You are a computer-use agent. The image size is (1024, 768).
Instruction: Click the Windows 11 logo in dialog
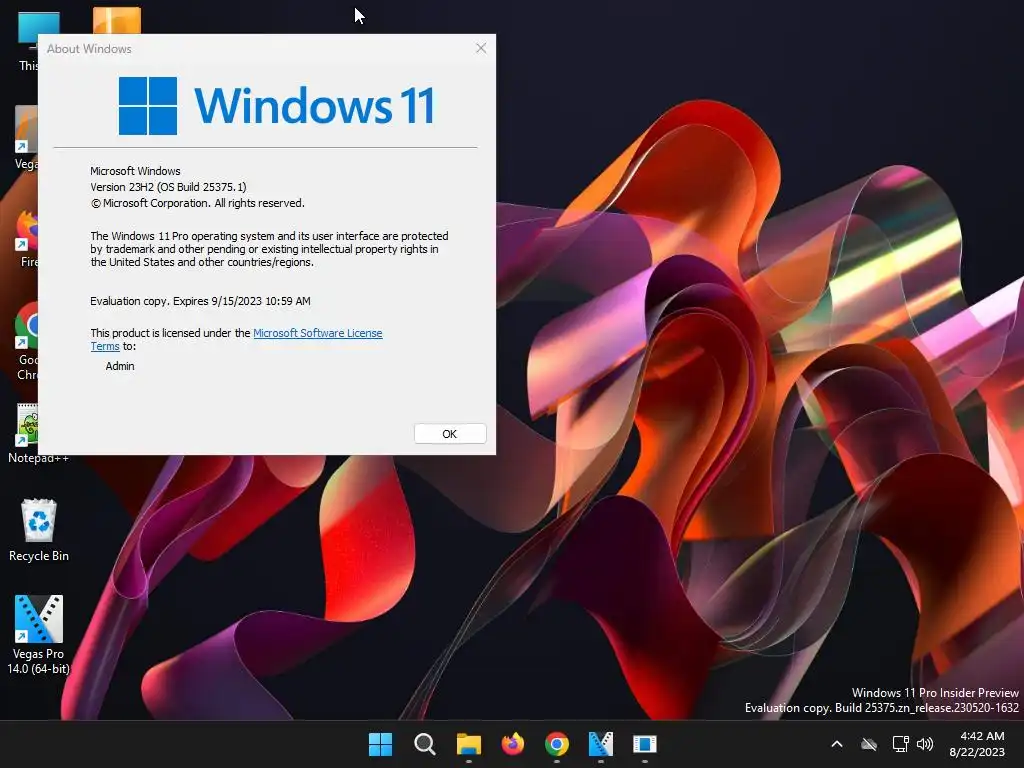[276, 106]
